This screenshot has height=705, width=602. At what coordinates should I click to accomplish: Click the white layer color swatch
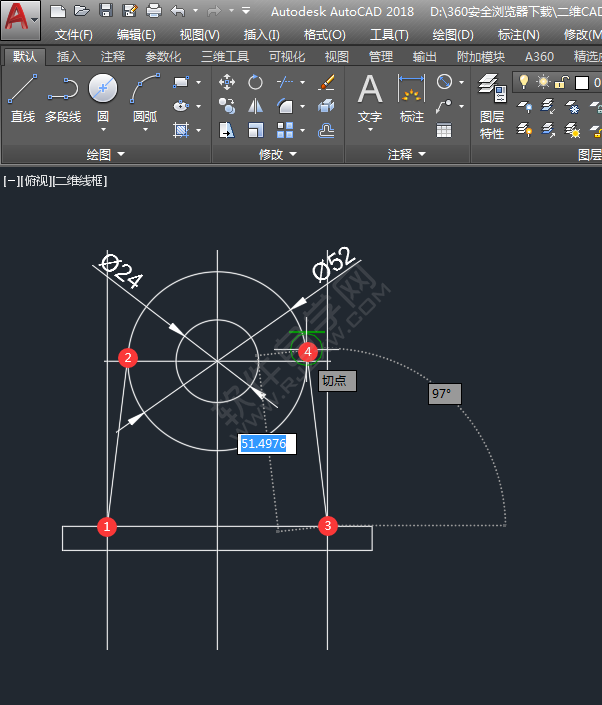tap(582, 82)
